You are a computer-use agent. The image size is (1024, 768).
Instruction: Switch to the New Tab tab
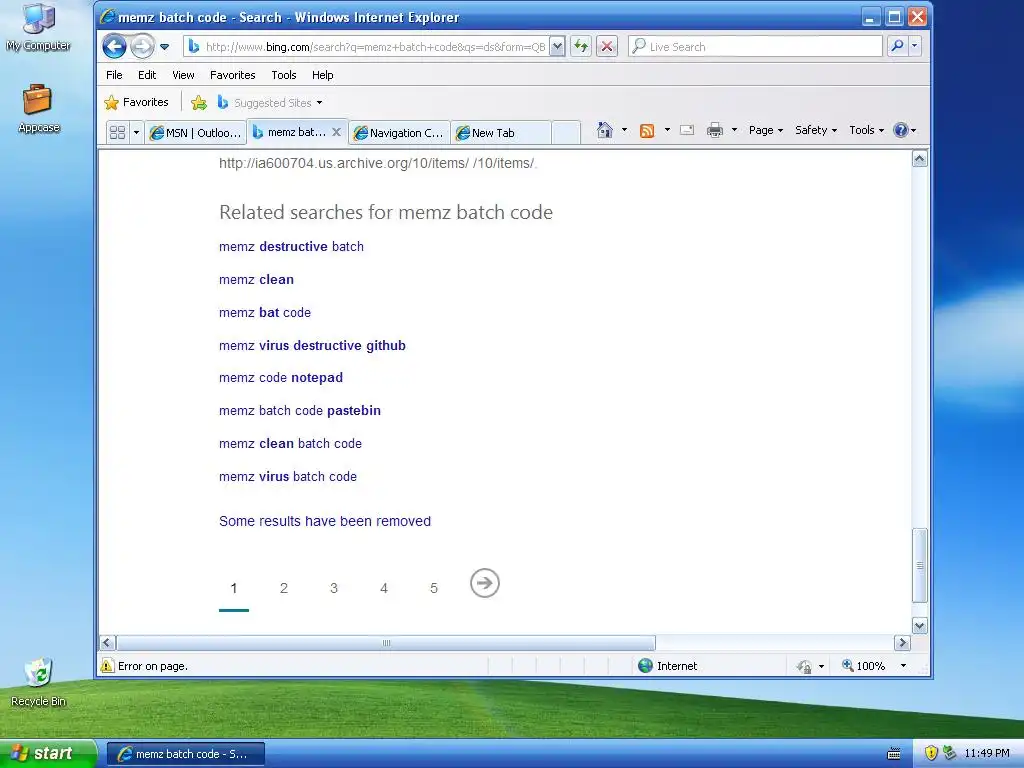point(501,133)
